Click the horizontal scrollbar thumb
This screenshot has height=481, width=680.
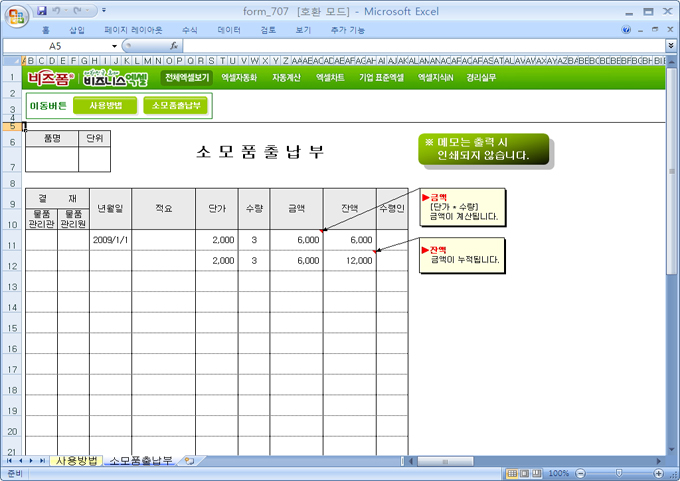coord(445,461)
